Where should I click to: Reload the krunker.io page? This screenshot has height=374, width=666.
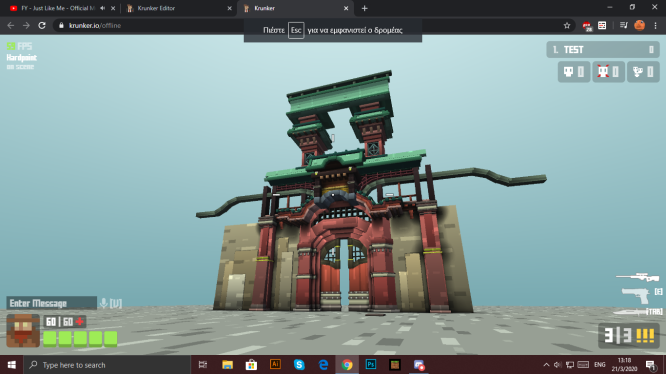click(x=42, y=25)
